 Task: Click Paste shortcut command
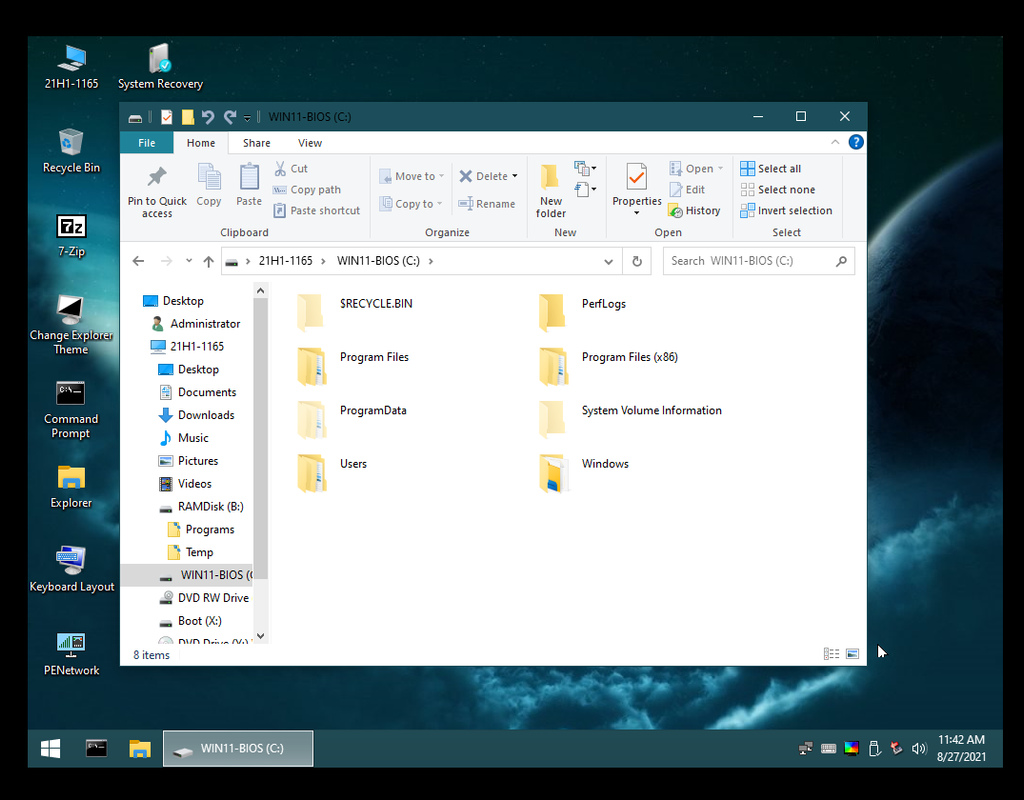tap(317, 210)
